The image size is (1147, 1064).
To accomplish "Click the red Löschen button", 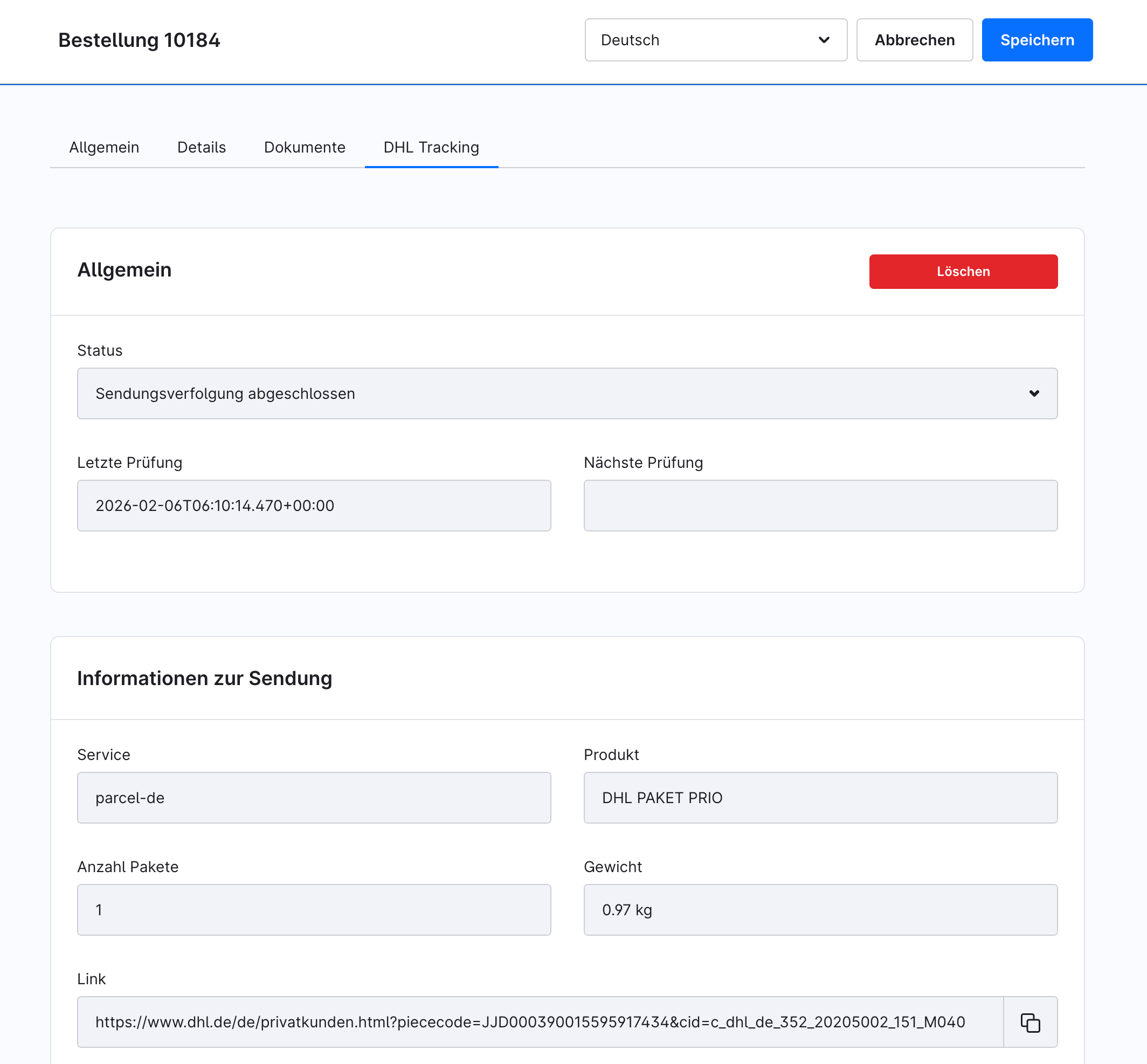I will [x=963, y=271].
